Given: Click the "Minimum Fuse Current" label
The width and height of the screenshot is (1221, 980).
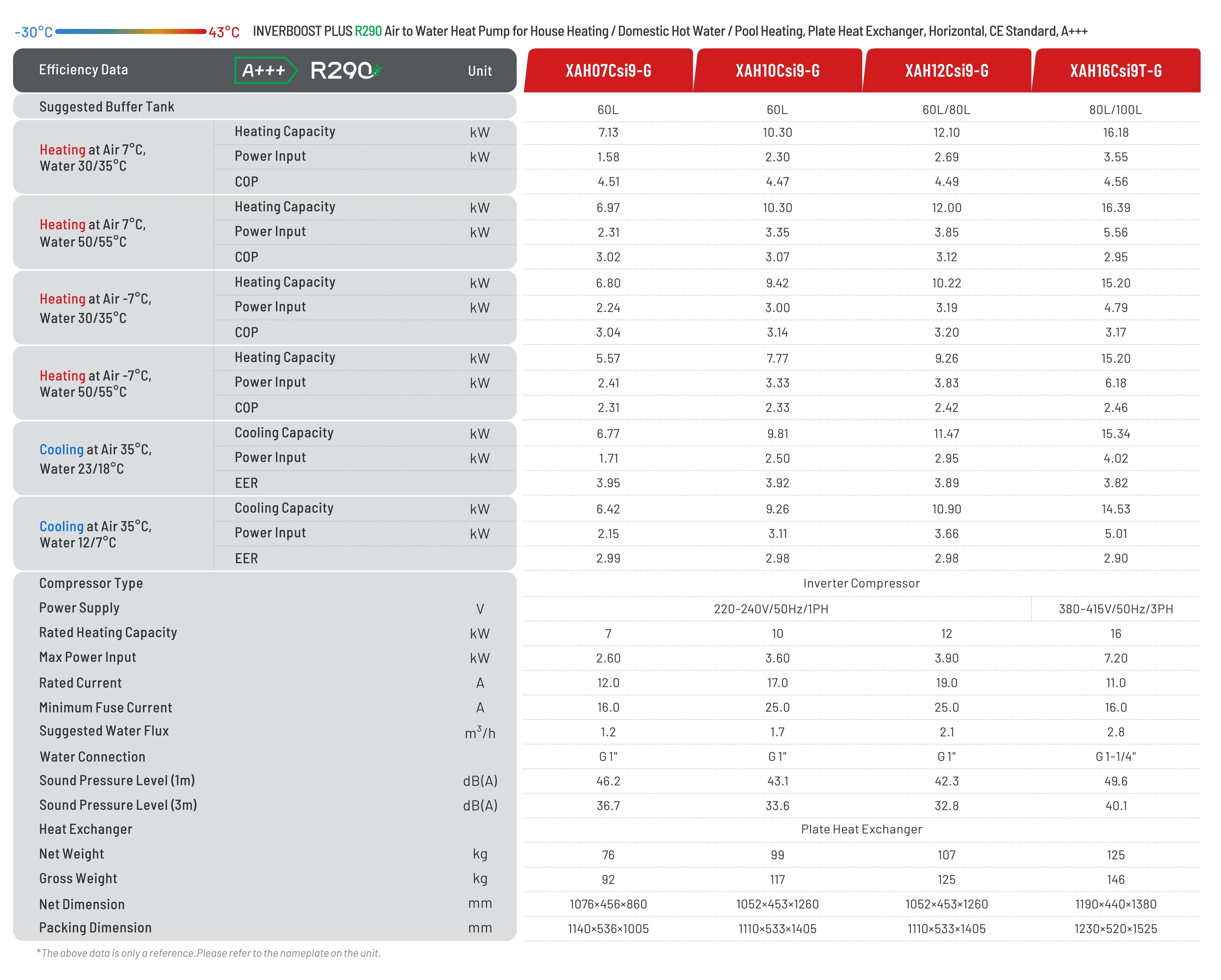Looking at the screenshot, I should (x=105, y=708).
